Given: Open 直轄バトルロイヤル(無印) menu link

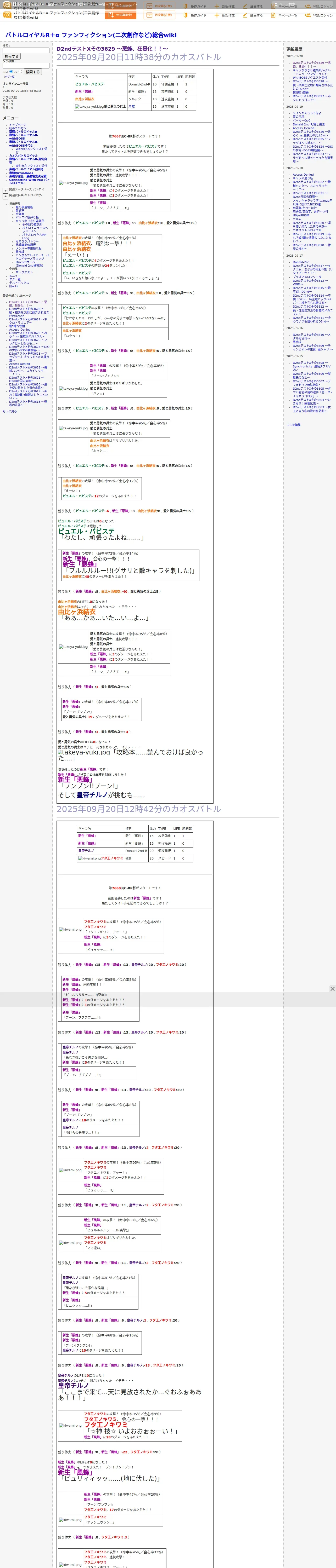Looking at the screenshot, I should coord(26,169).
